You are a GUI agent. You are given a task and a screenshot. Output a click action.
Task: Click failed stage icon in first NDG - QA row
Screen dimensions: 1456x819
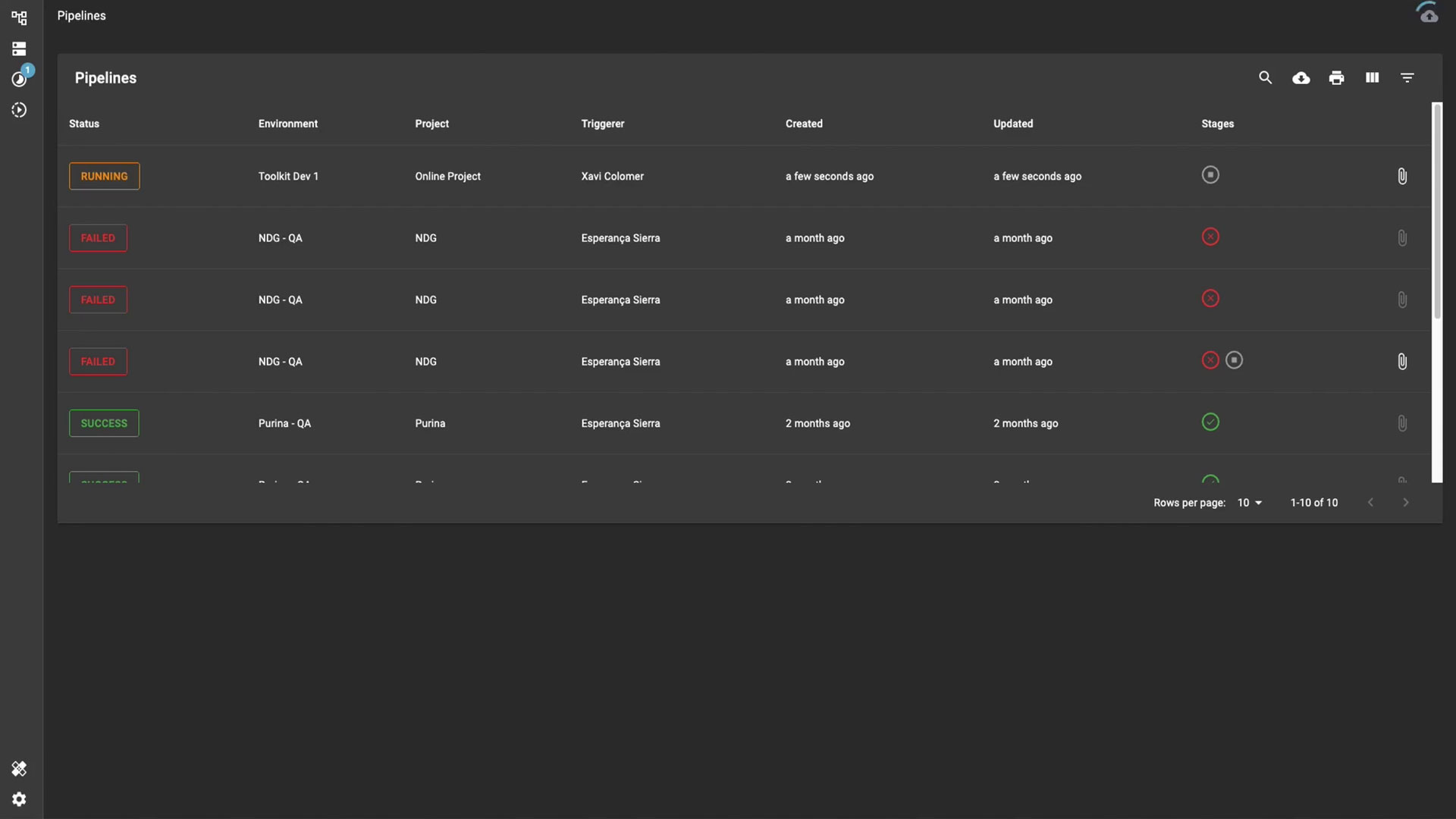(1210, 237)
